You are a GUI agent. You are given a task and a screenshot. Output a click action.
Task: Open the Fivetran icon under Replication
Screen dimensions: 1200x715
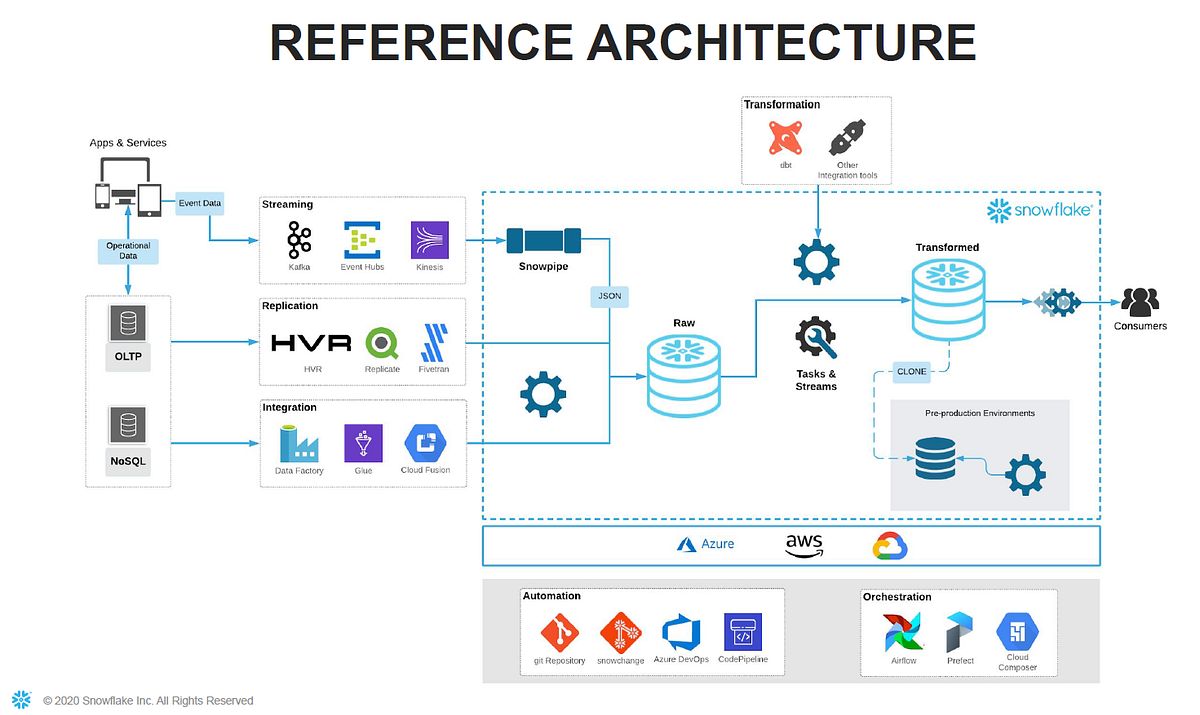[x=434, y=343]
